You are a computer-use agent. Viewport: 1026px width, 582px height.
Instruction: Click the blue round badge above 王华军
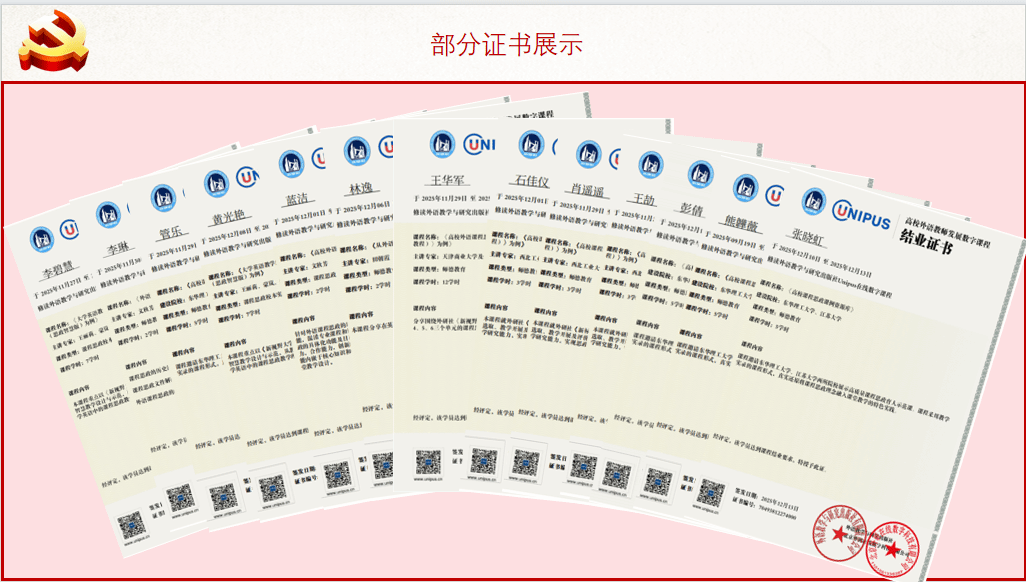pos(443,144)
